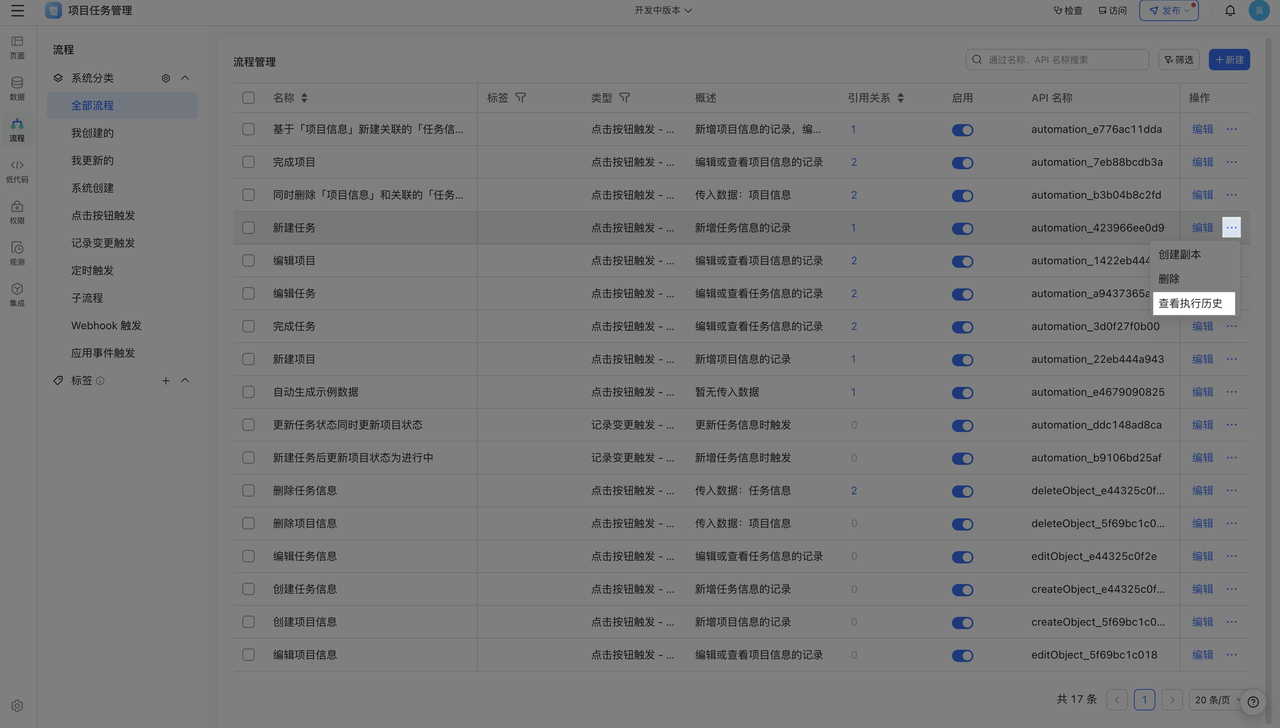Click the filter icon in 类型 column header

[625, 98]
